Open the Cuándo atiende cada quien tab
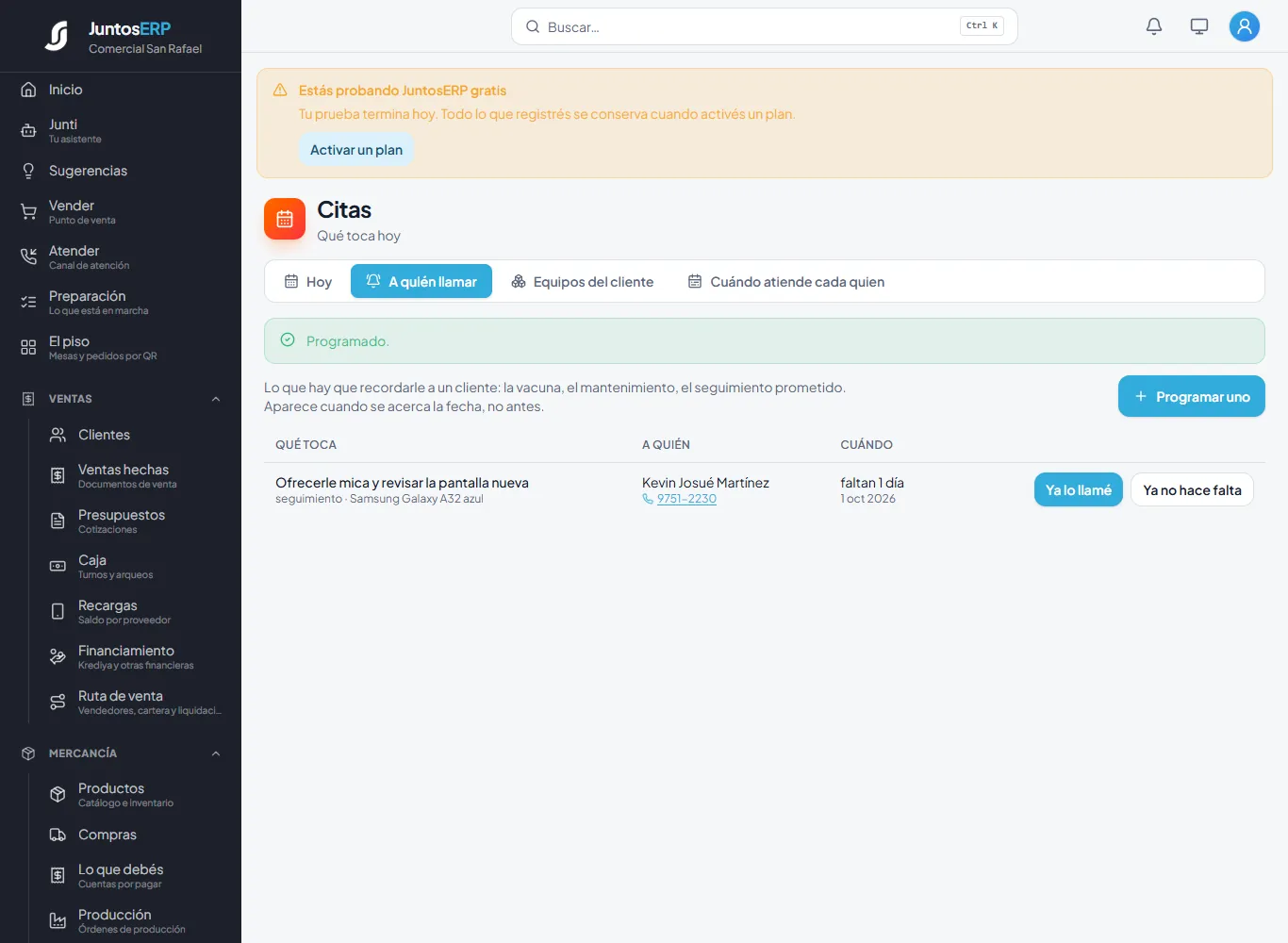This screenshot has width=1288, height=943. (x=786, y=281)
